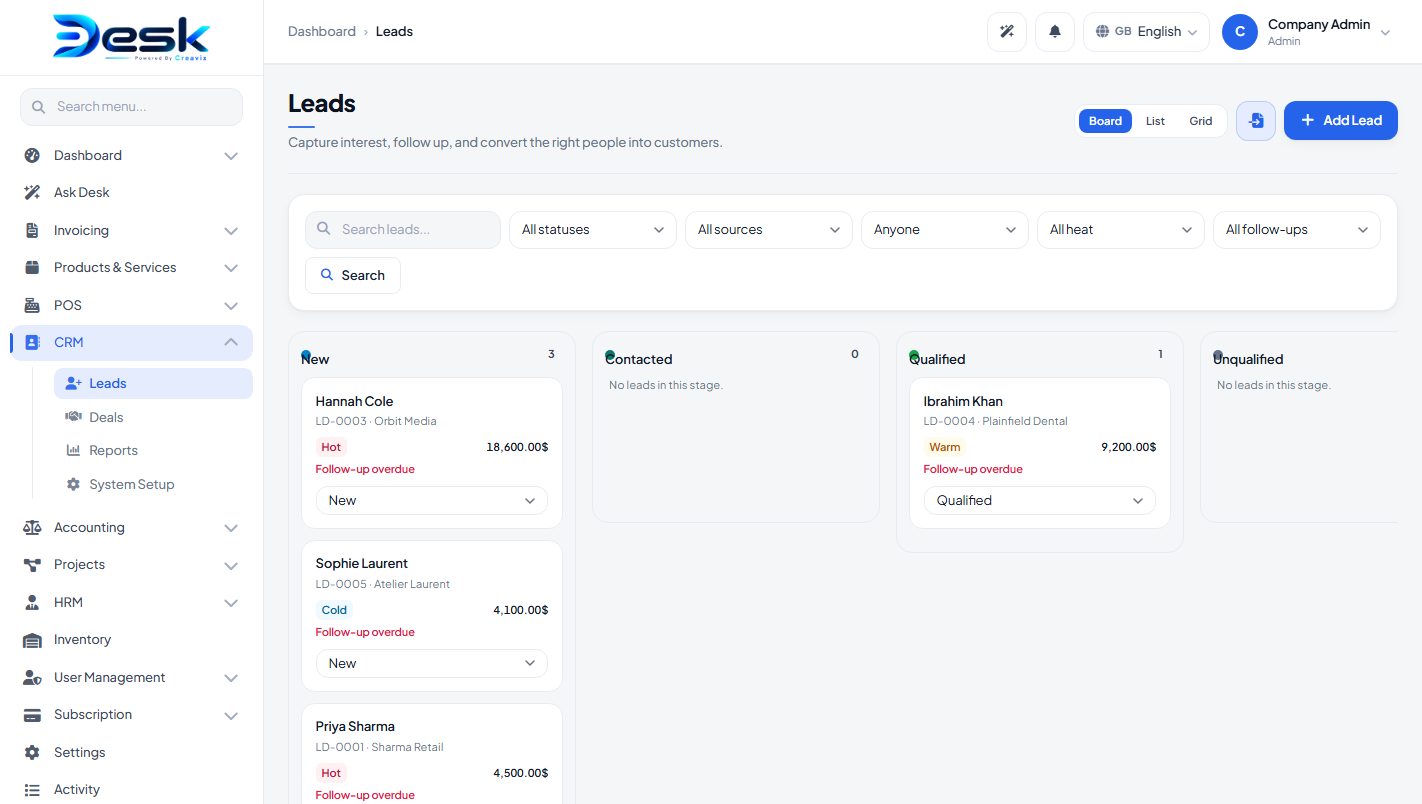1422x804 pixels.
Task: Open System Setup in CRM menu
Action: pyautogui.click(x=153, y=484)
